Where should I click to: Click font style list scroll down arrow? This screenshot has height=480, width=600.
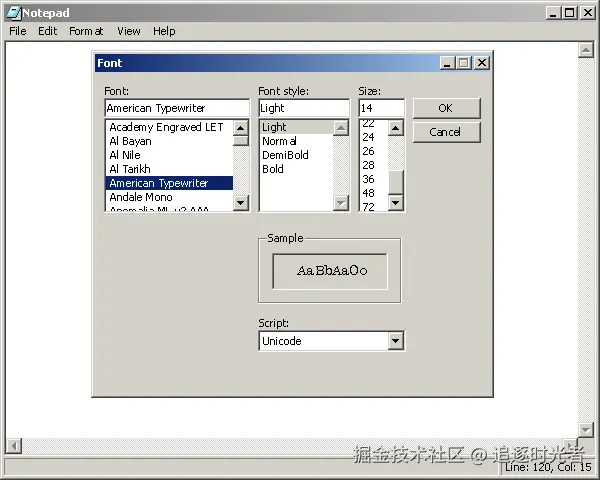341,202
